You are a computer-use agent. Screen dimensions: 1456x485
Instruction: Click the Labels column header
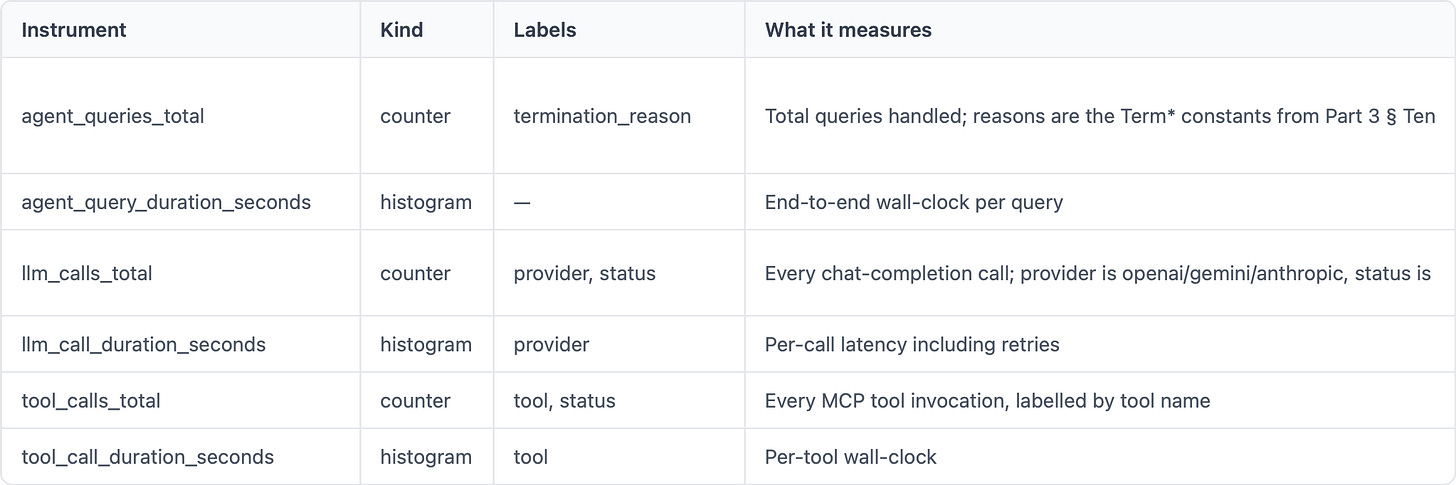point(545,30)
